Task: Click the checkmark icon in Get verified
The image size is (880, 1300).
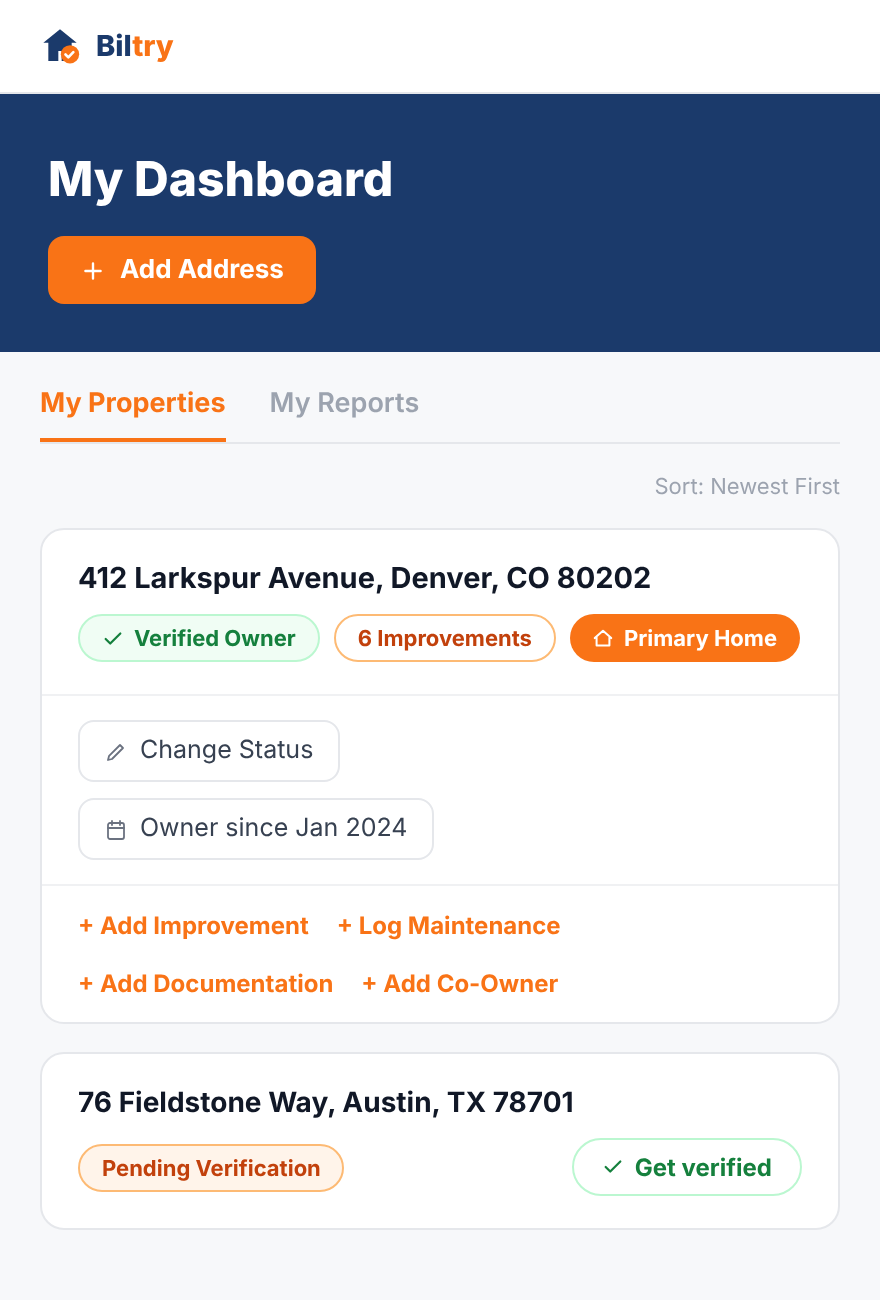Action: click(613, 1168)
